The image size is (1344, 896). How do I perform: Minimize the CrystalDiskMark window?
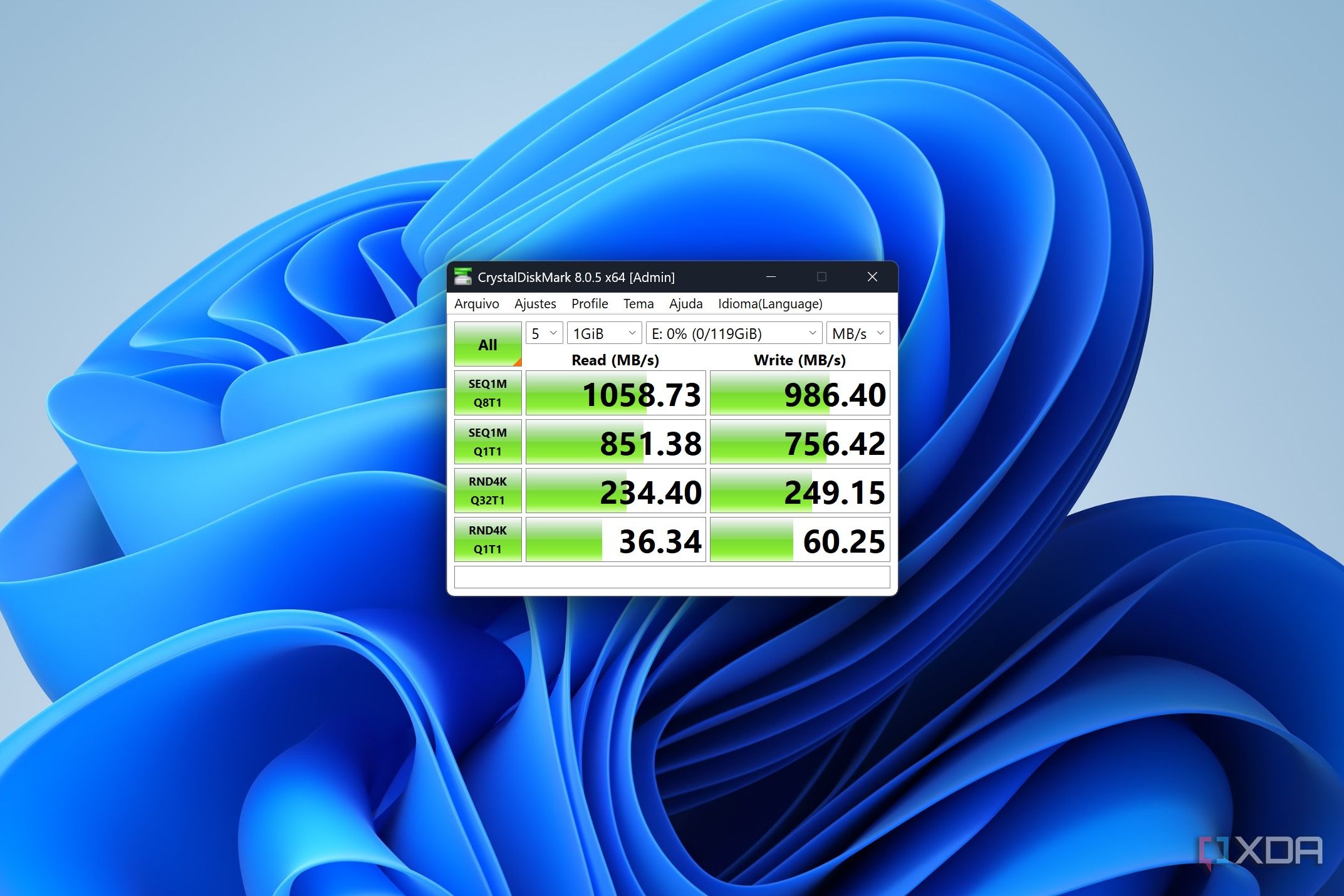point(771,277)
